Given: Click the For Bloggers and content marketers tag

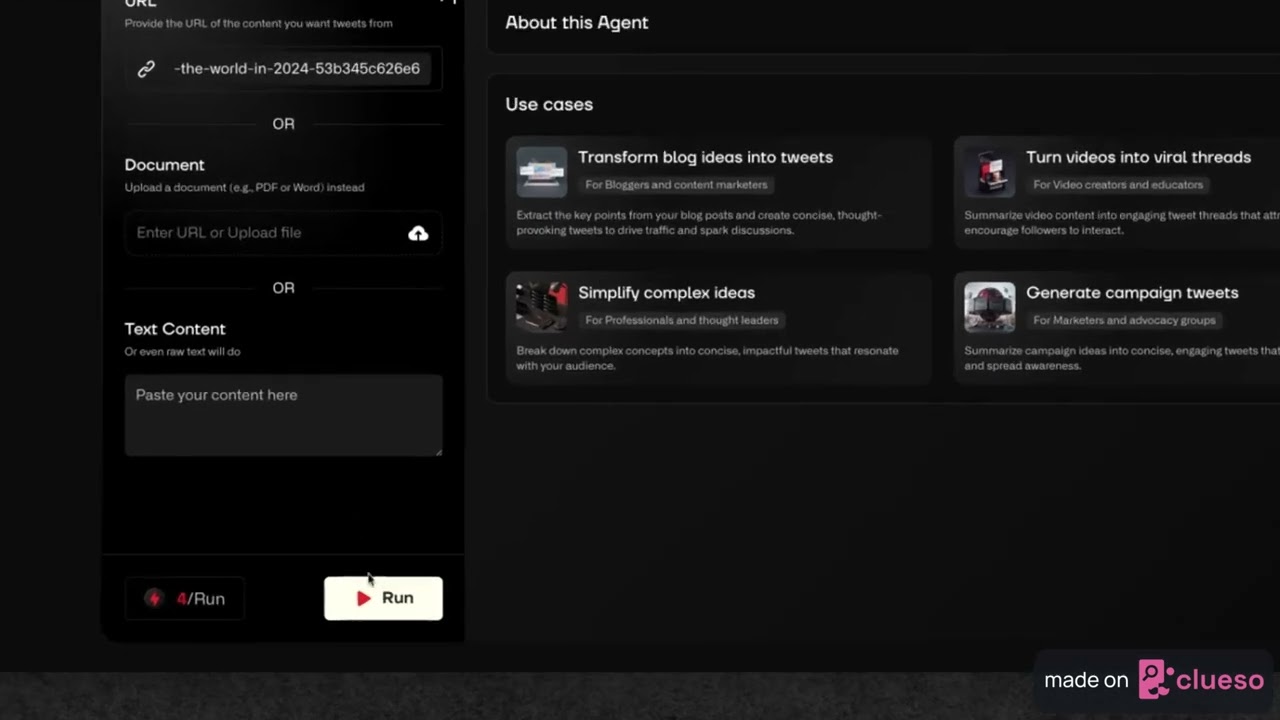Looking at the screenshot, I should [x=676, y=185].
